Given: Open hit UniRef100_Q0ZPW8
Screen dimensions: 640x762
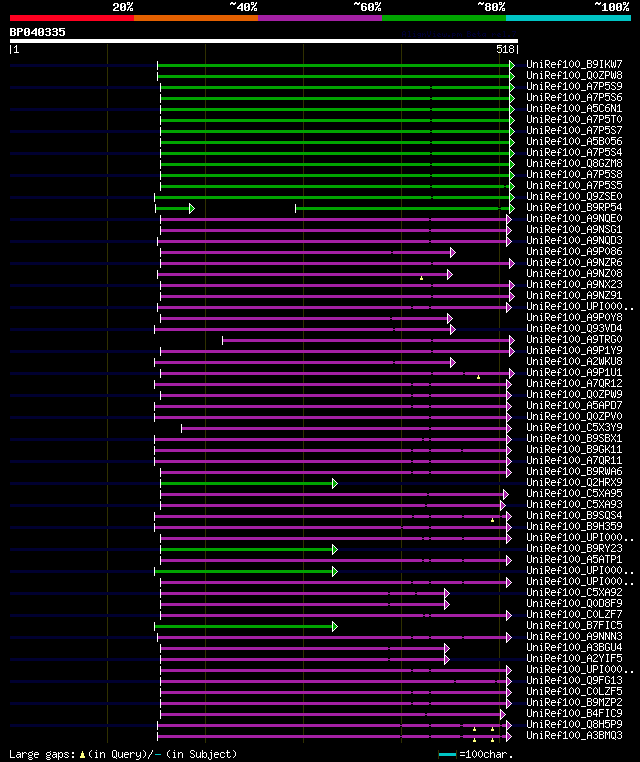Looking at the screenshot, I should 574,75.
